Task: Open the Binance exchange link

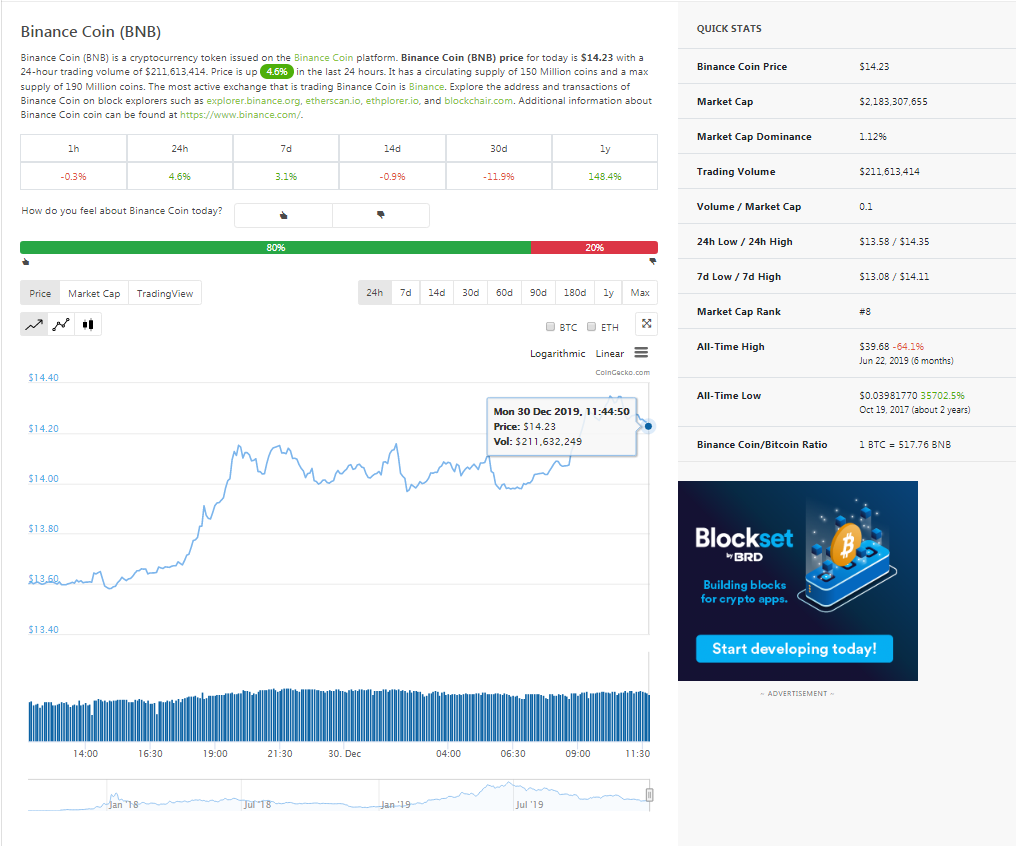Action: [426, 86]
